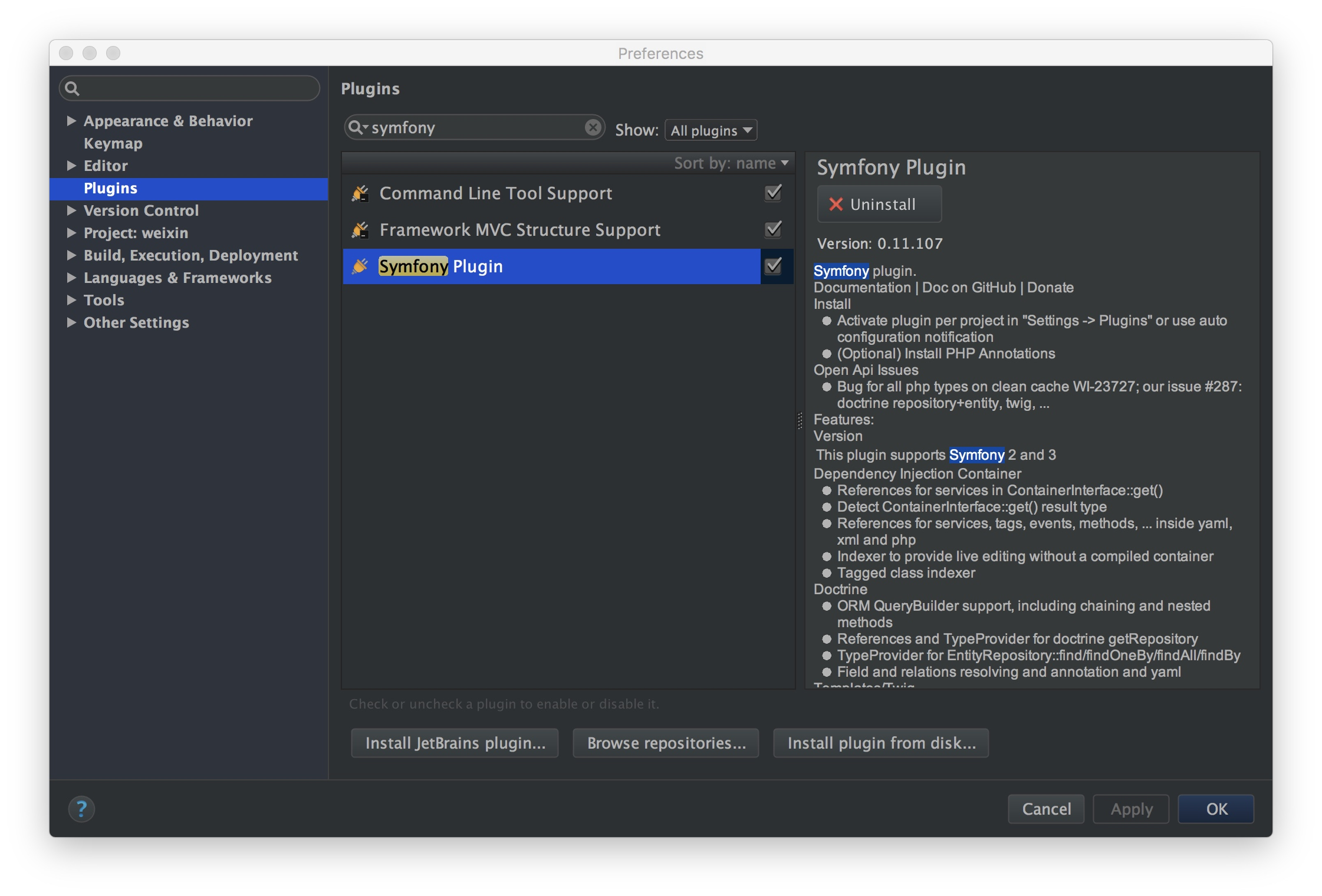The width and height of the screenshot is (1322, 896).
Task: Click the Symfony Plugin details heading
Action: [x=891, y=167]
